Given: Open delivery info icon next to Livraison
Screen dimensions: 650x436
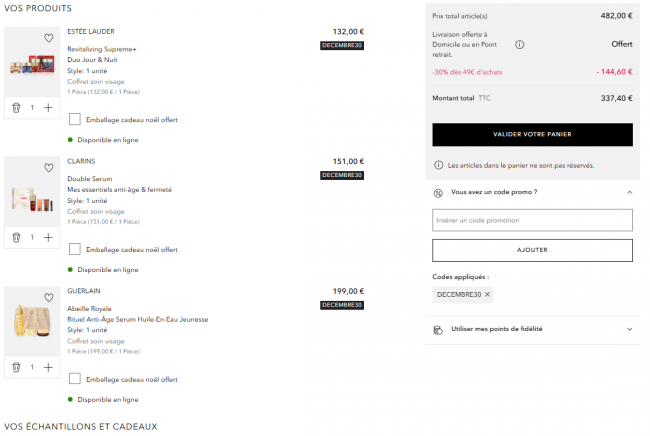Looking at the screenshot, I should click(x=520, y=45).
